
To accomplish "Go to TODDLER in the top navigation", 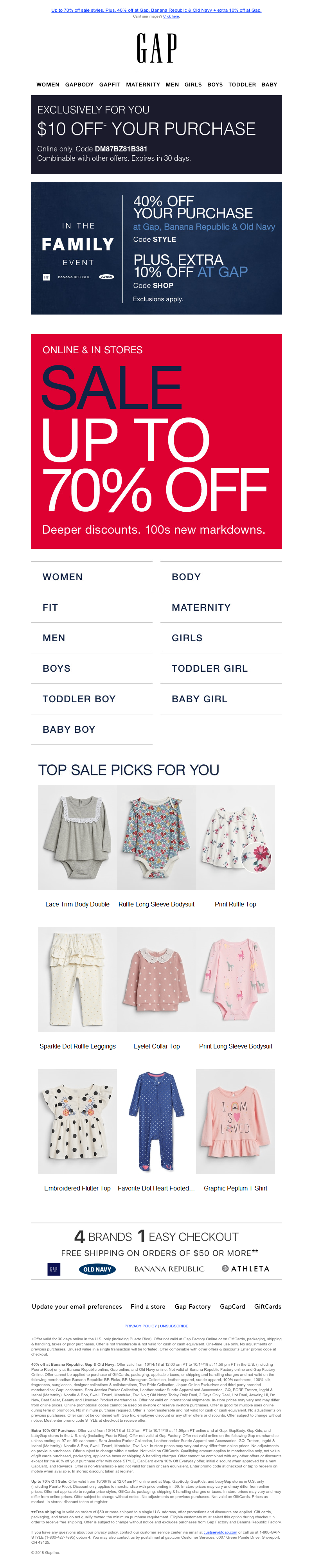I will tap(242, 85).
